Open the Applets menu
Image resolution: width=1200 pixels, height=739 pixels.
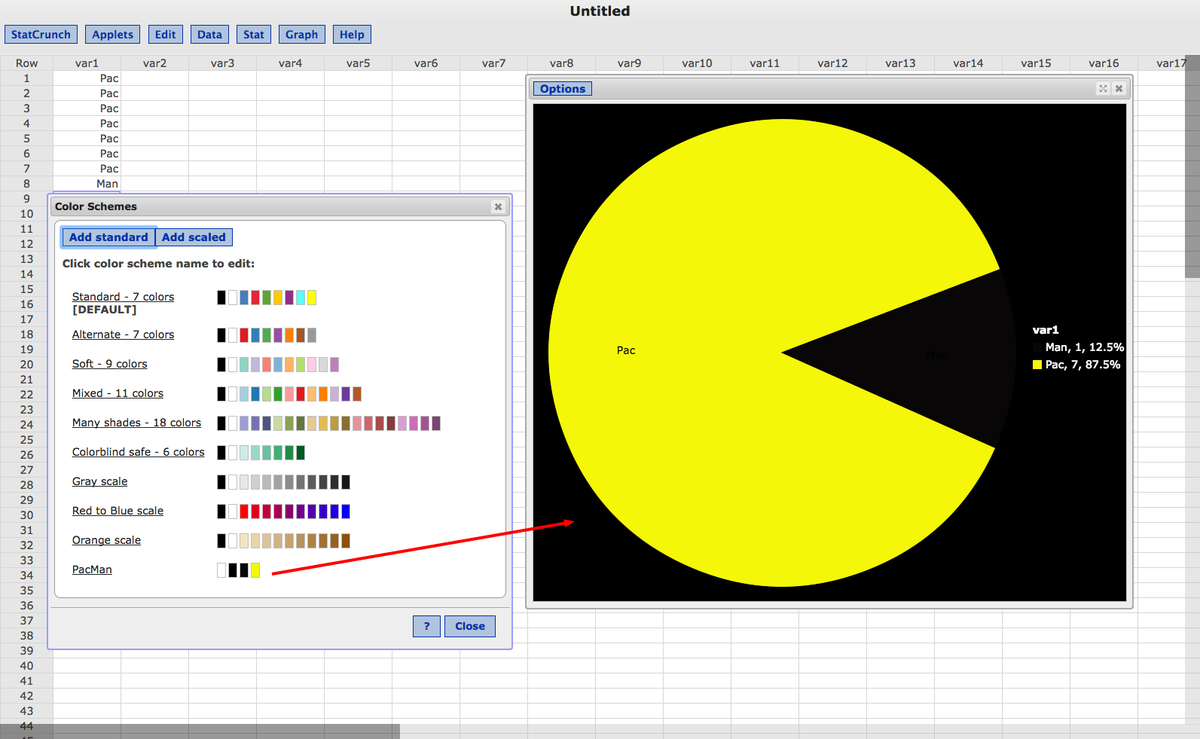tap(113, 34)
